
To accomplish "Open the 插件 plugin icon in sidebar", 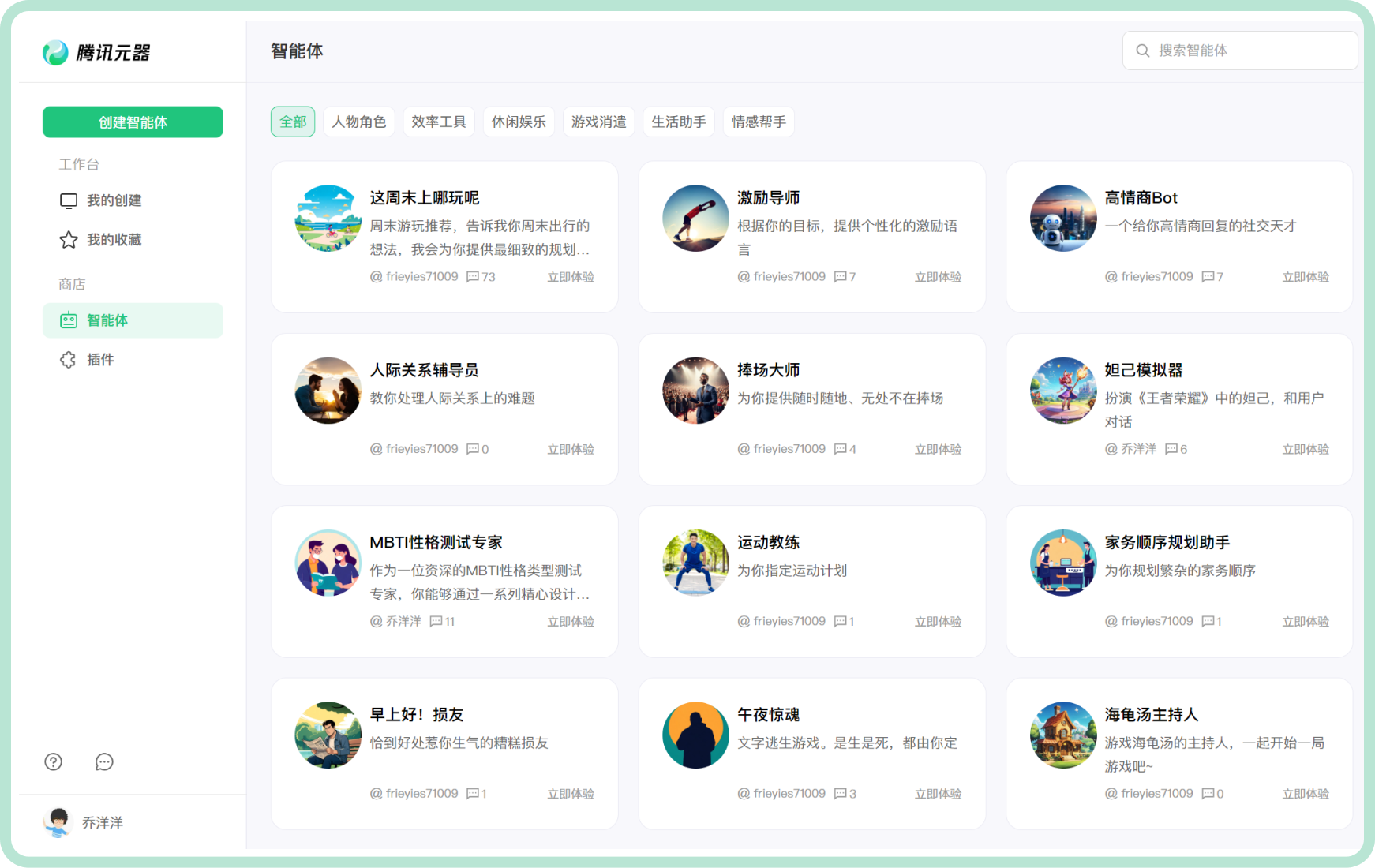I will (68, 360).
